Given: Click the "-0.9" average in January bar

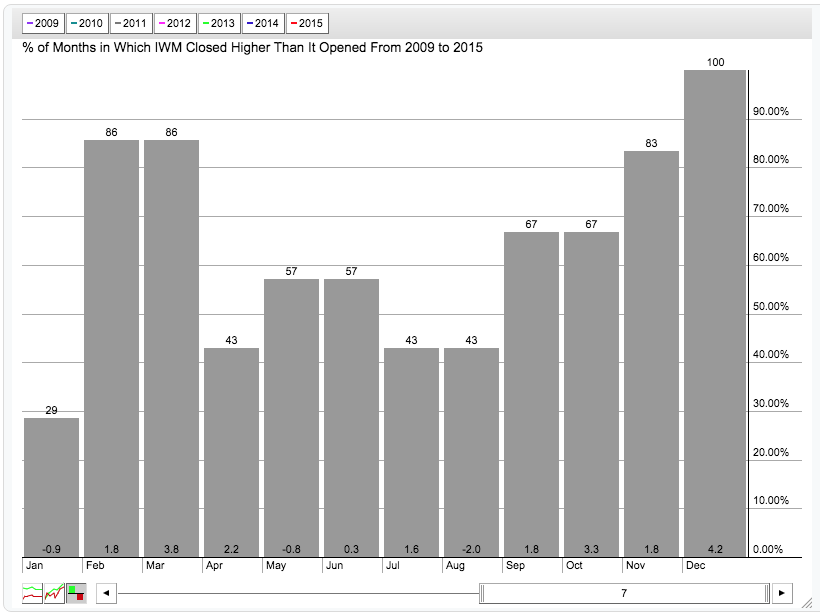Looking at the screenshot, I should 52,550.
